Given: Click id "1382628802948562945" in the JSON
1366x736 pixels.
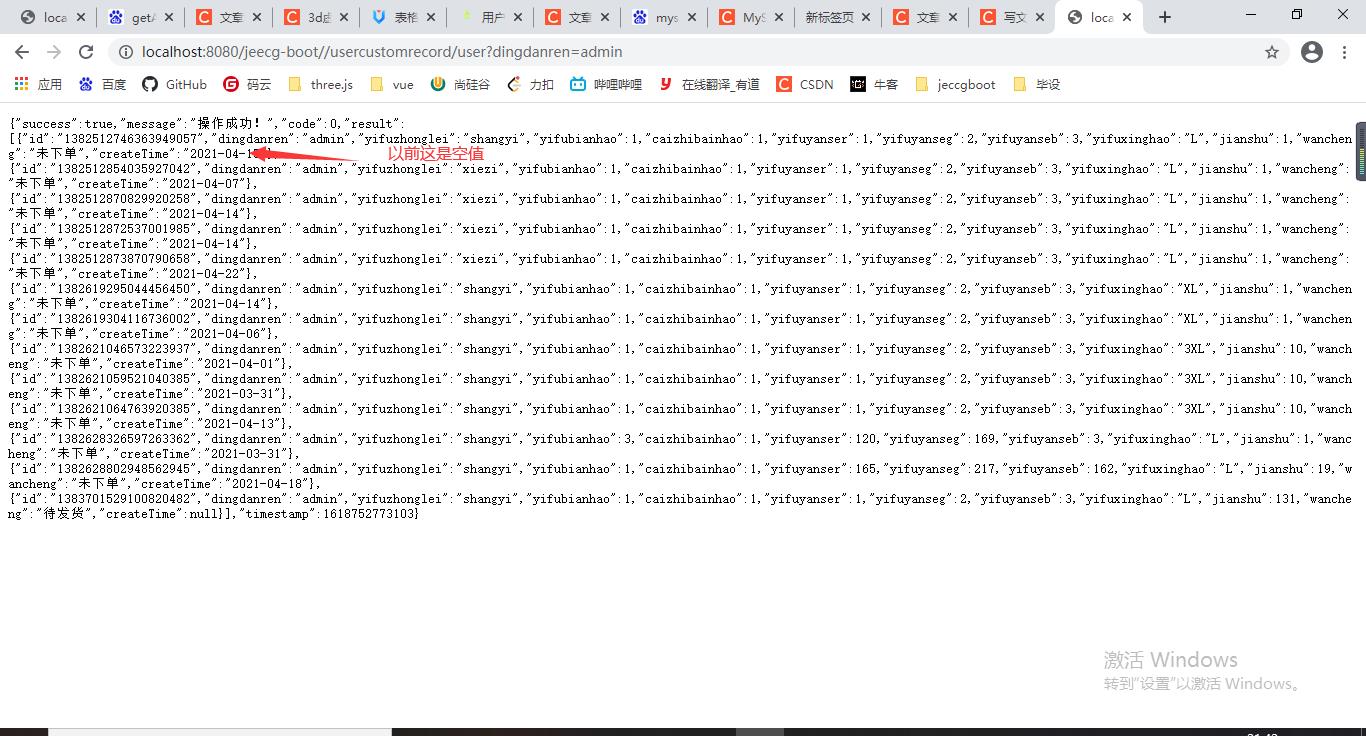Looking at the screenshot, I should 123,469.
